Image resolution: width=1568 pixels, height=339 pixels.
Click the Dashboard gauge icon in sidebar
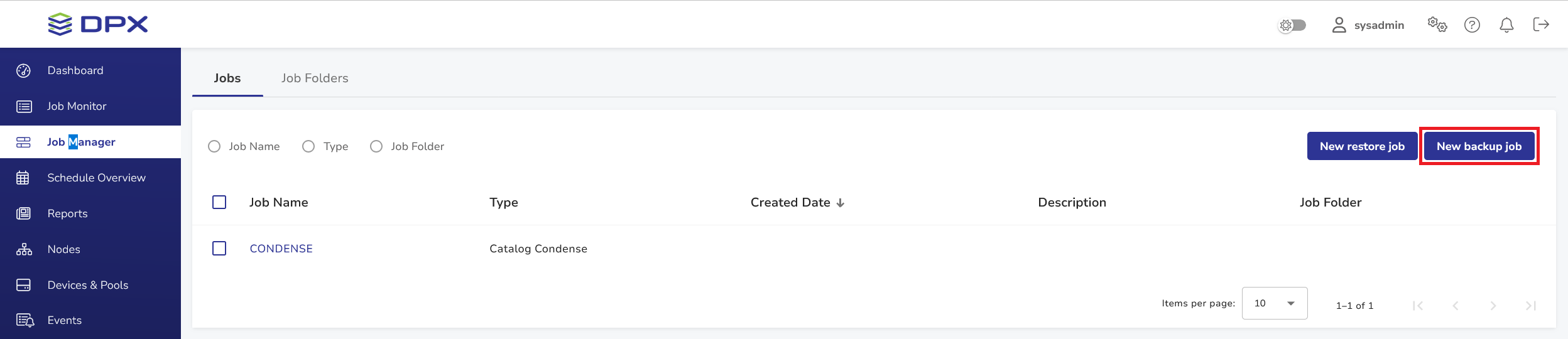[23, 71]
